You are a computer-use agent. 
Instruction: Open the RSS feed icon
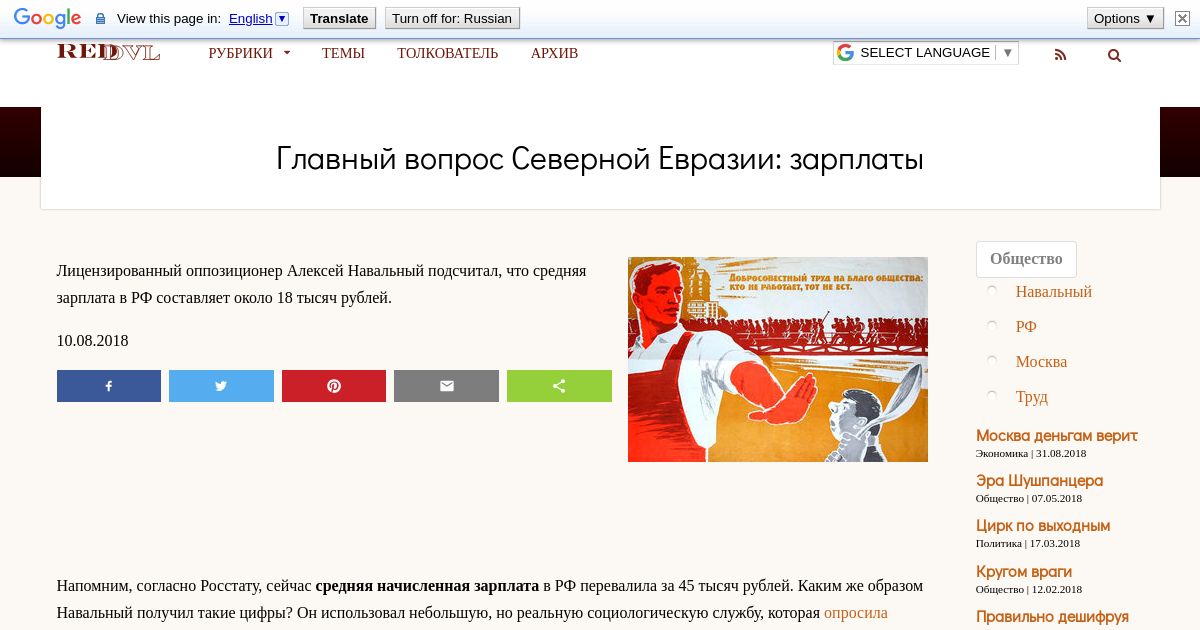(1061, 55)
